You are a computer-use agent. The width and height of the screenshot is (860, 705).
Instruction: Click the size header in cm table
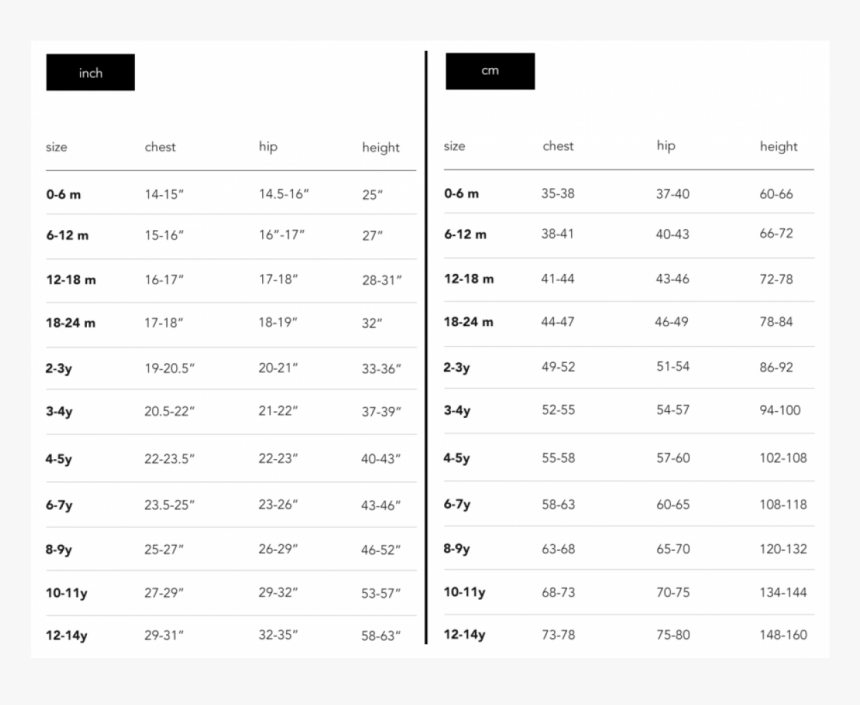pos(454,146)
